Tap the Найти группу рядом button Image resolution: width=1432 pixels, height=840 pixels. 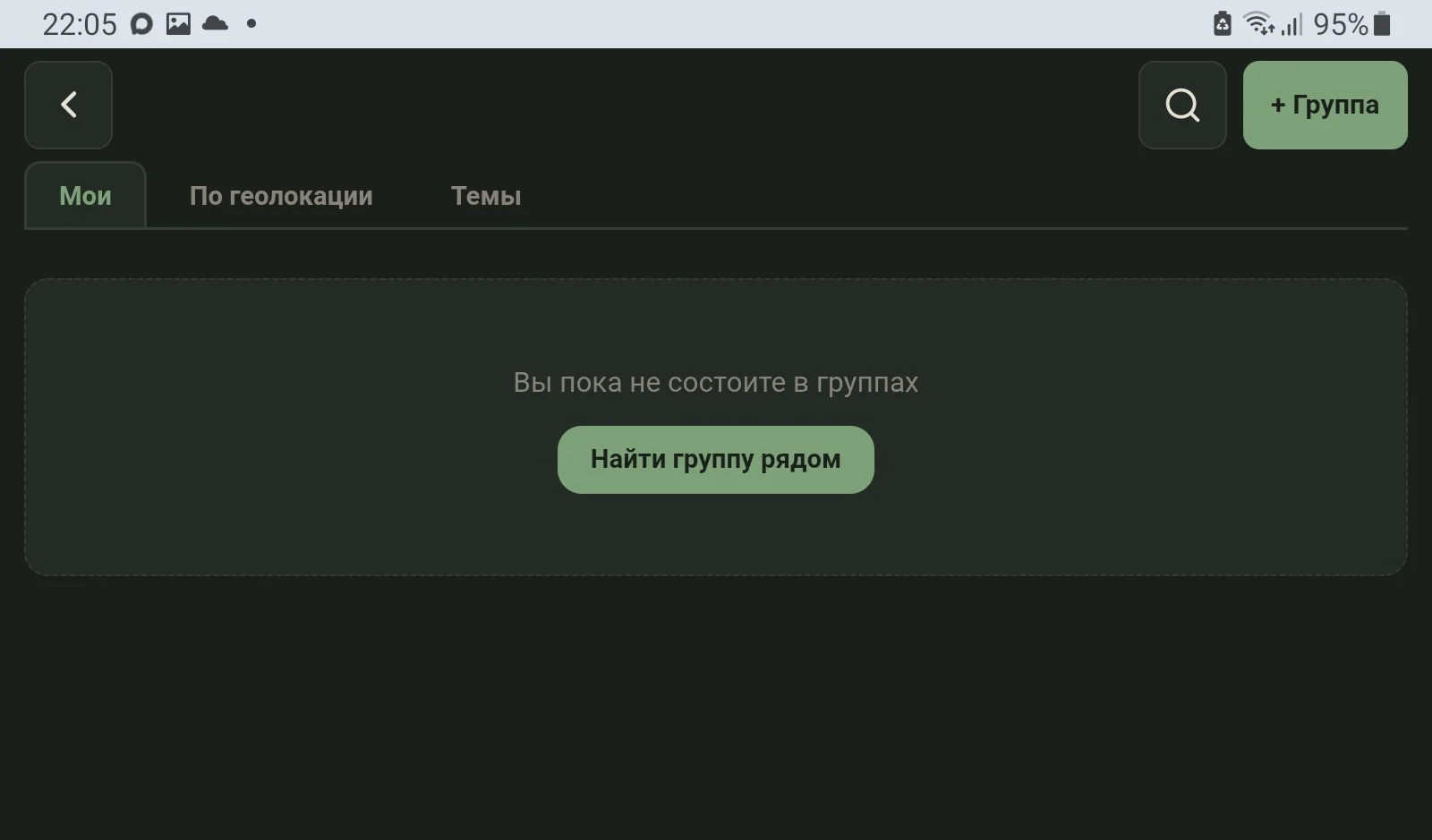(716, 459)
